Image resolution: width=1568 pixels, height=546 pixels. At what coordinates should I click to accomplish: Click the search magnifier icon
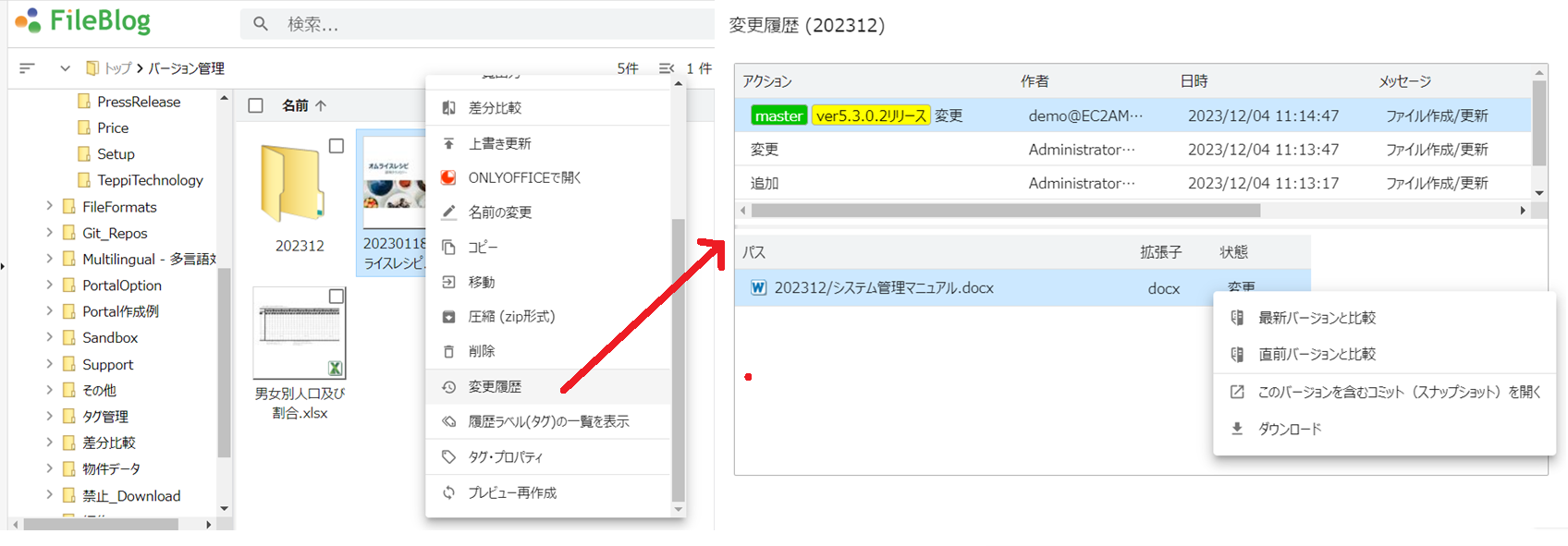[x=261, y=24]
